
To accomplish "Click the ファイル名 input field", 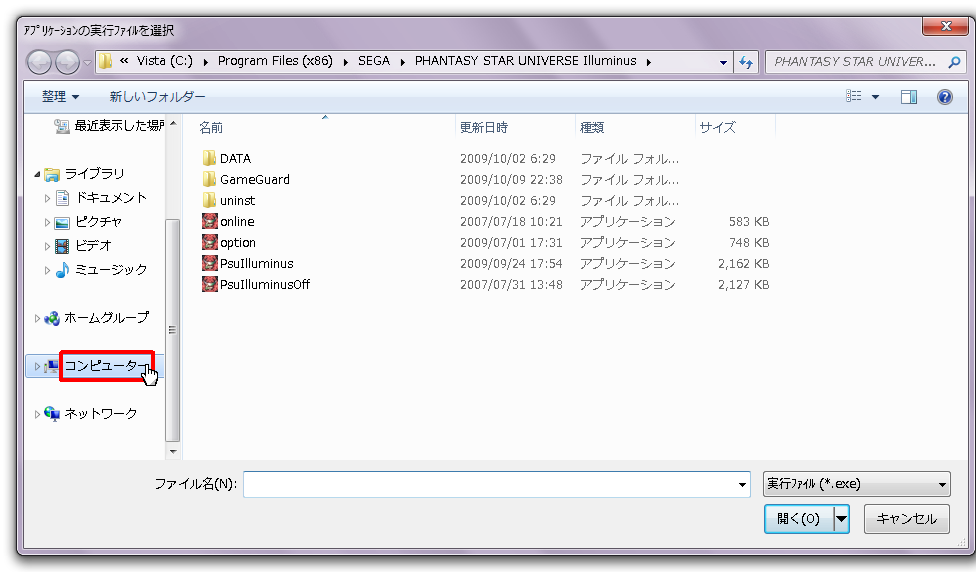I will [x=497, y=484].
